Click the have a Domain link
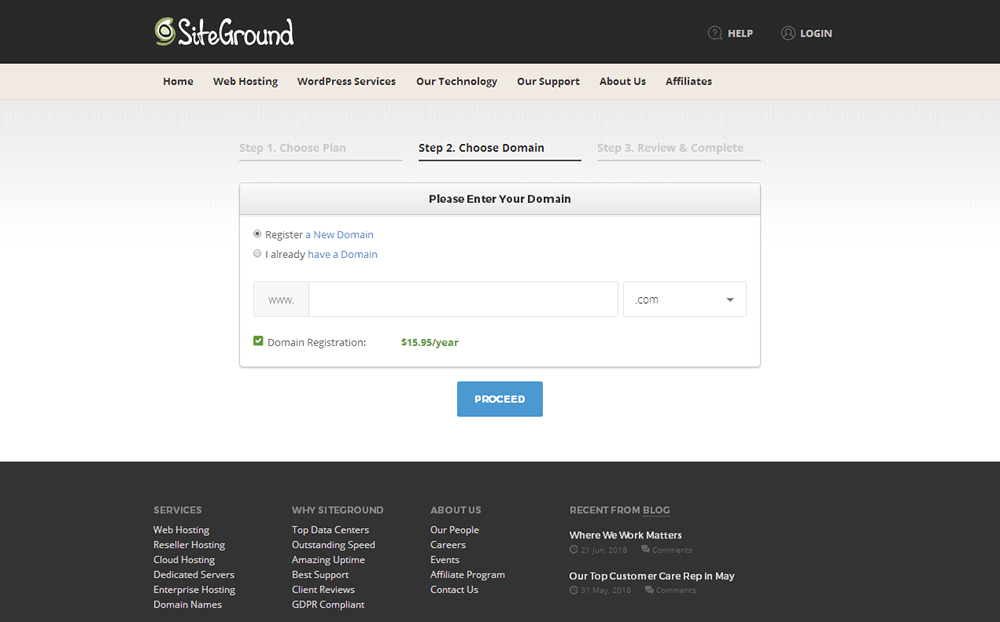 342,255
